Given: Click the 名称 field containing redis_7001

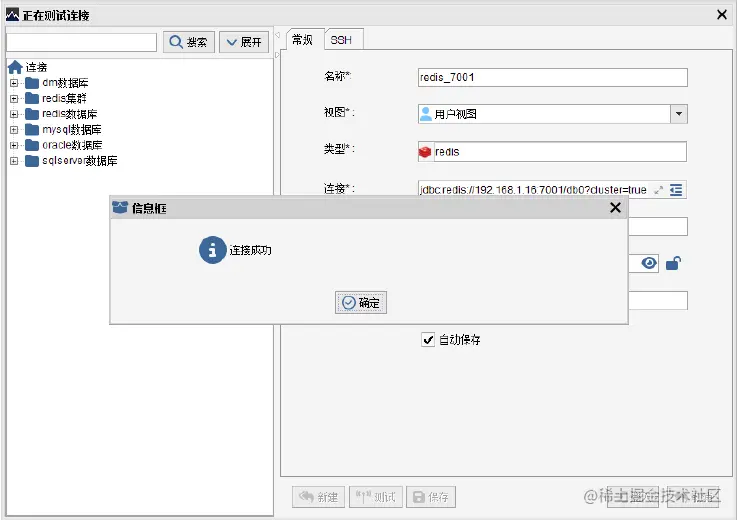Looking at the screenshot, I should pyautogui.click(x=552, y=77).
